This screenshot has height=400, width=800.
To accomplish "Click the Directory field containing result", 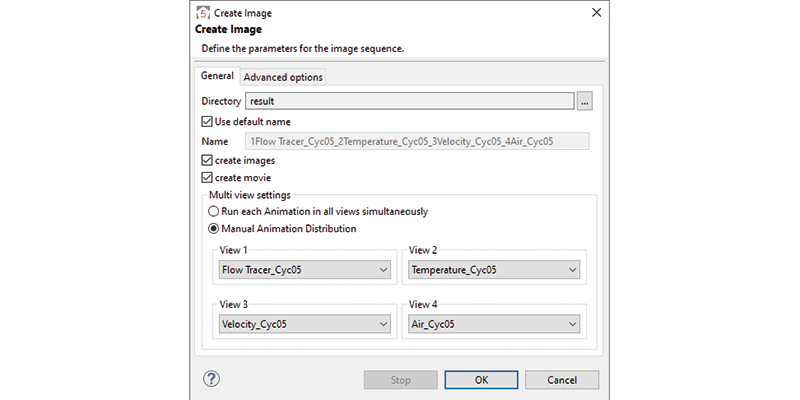I will [x=410, y=101].
